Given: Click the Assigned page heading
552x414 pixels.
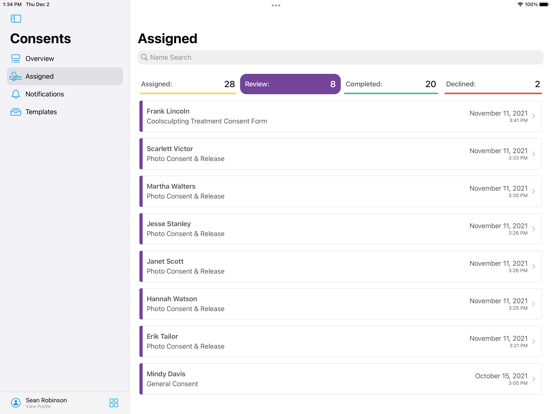Looking at the screenshot, I should coord(168,38).
